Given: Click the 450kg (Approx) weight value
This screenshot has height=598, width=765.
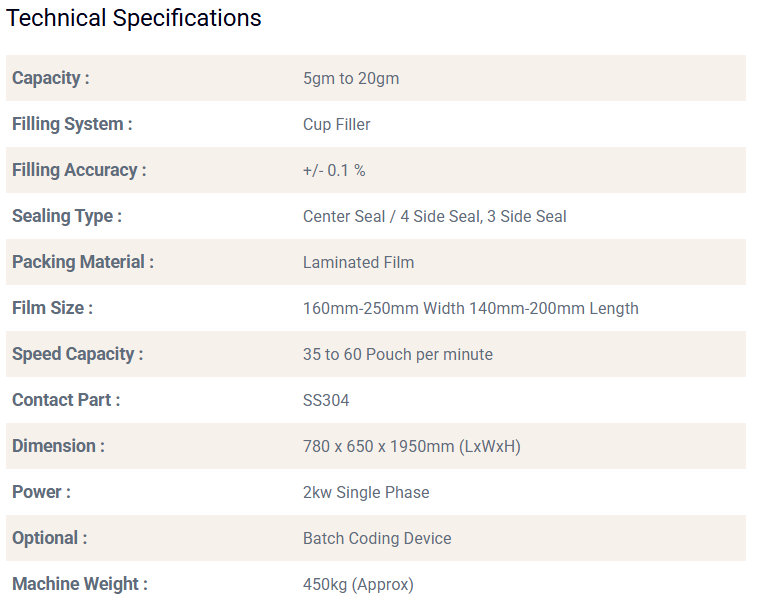Looking at the screenshot, I should coord(358,584).
